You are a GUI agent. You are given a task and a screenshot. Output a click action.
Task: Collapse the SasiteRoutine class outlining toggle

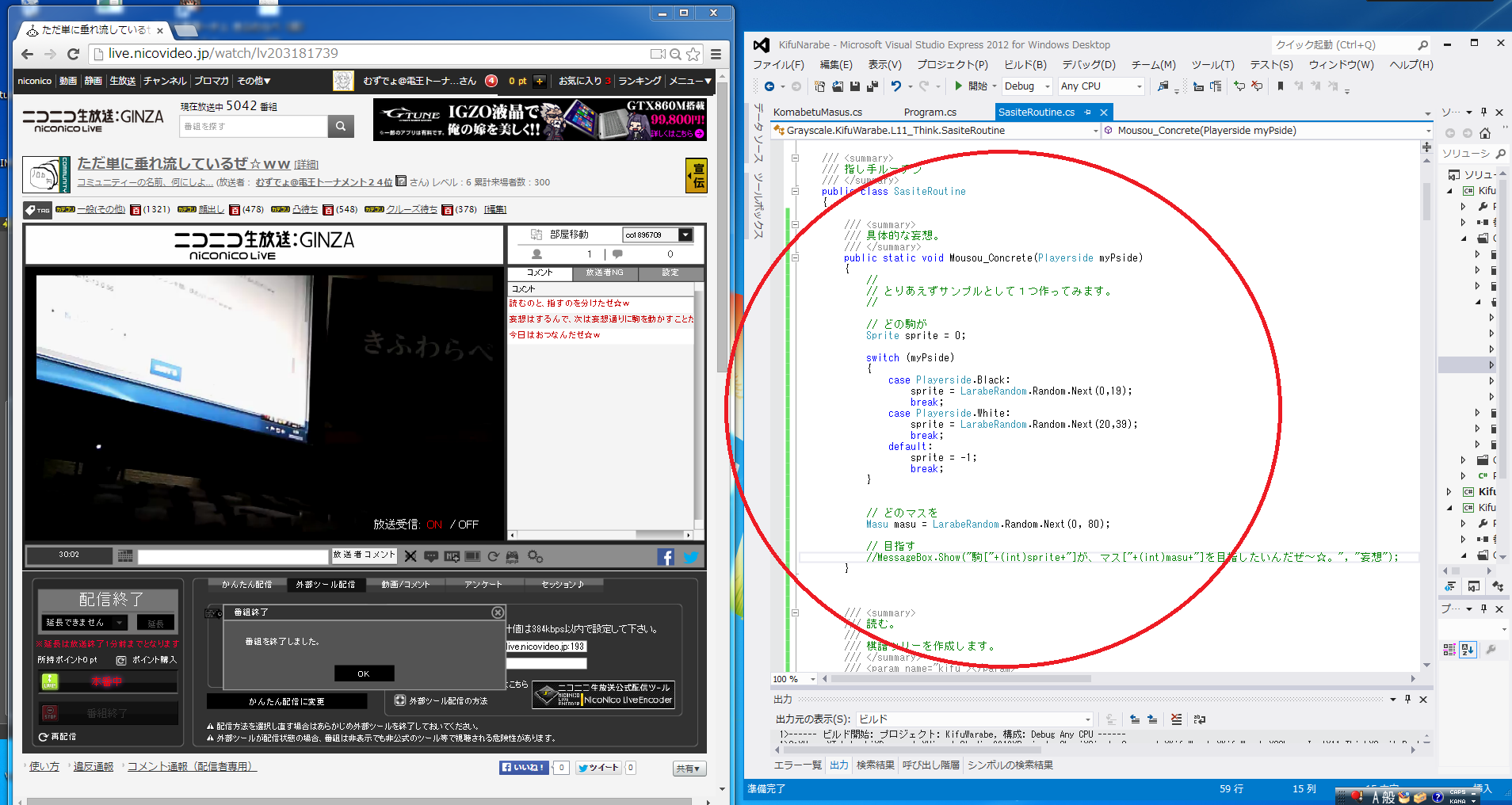pyautogui.click(x=795, y=191)
